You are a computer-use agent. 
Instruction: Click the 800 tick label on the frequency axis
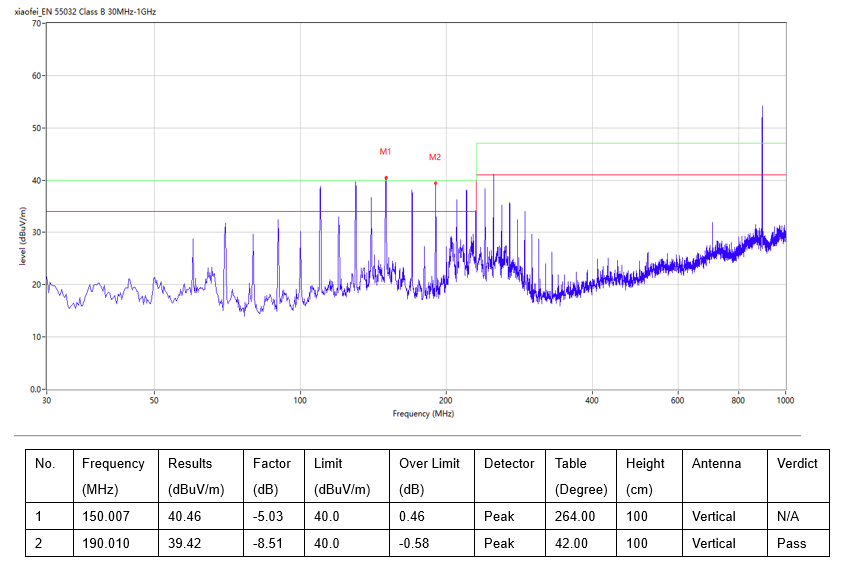pos(738,400)
